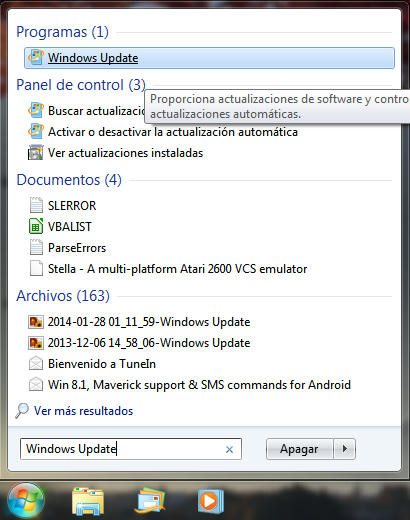The width and height of the screenshot is (410, 520).
Task: Click inside the Windows Update search box
Action: 131,449
